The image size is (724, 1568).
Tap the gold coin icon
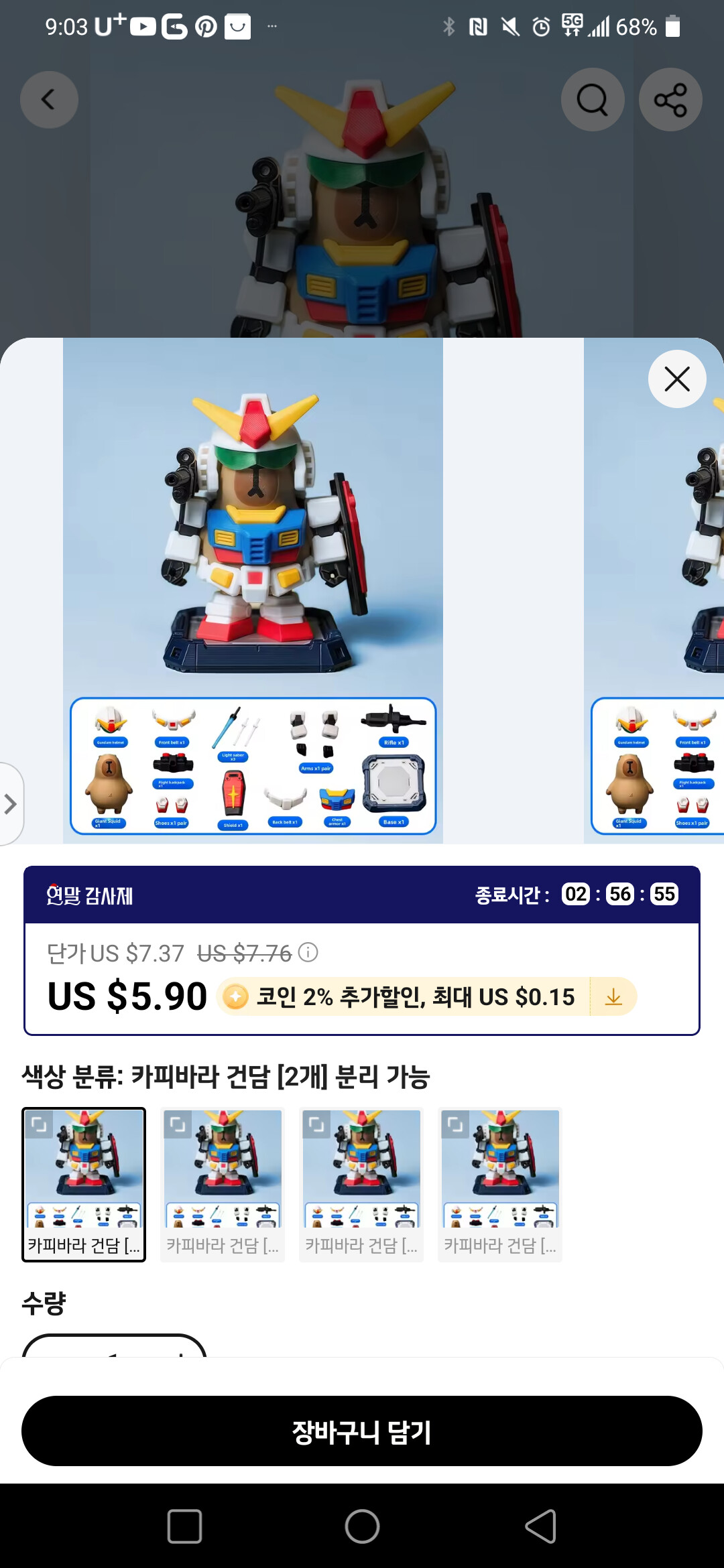coord(235,997)
